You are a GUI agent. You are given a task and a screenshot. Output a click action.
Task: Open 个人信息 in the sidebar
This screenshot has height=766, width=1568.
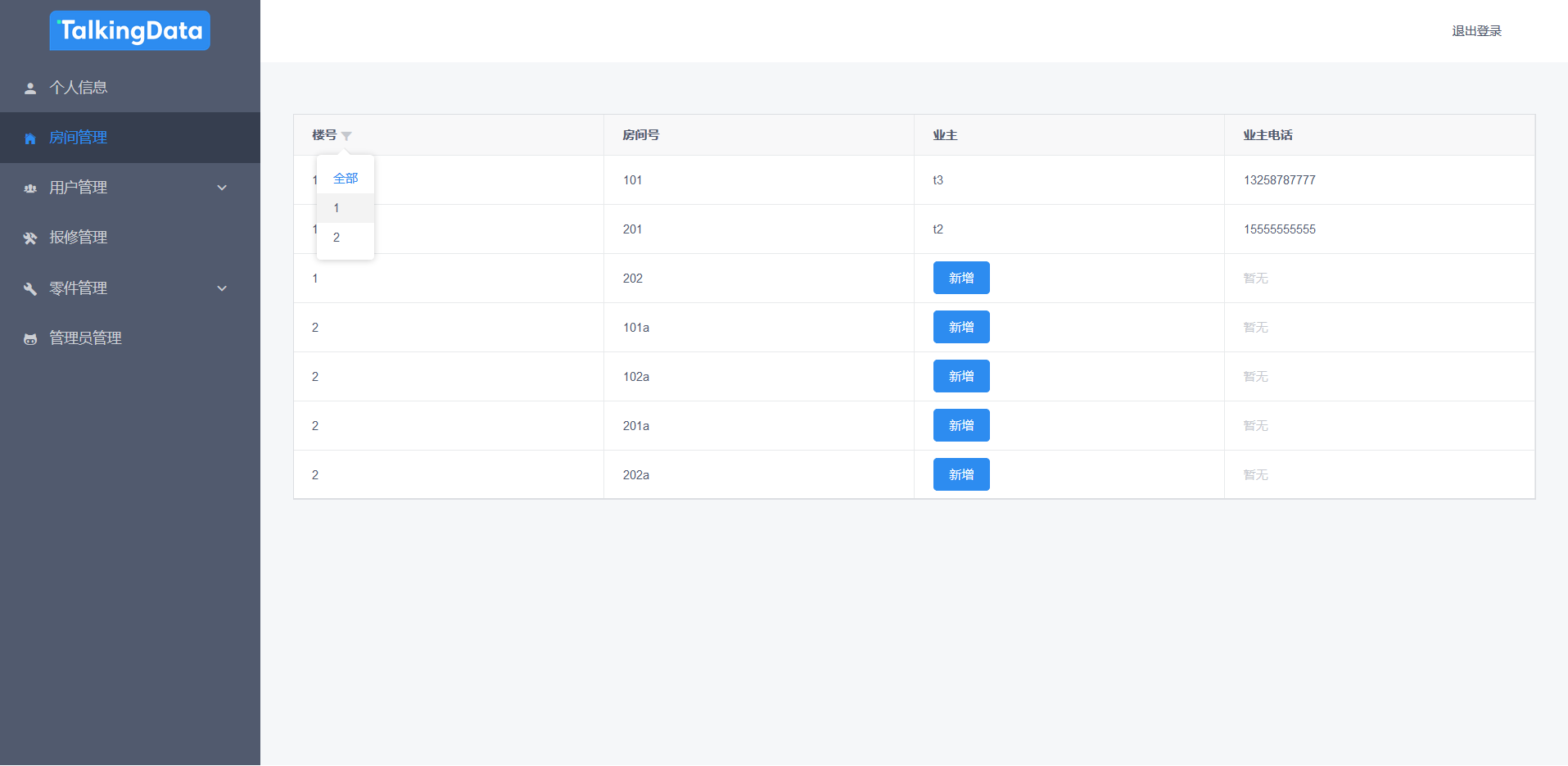130,88
